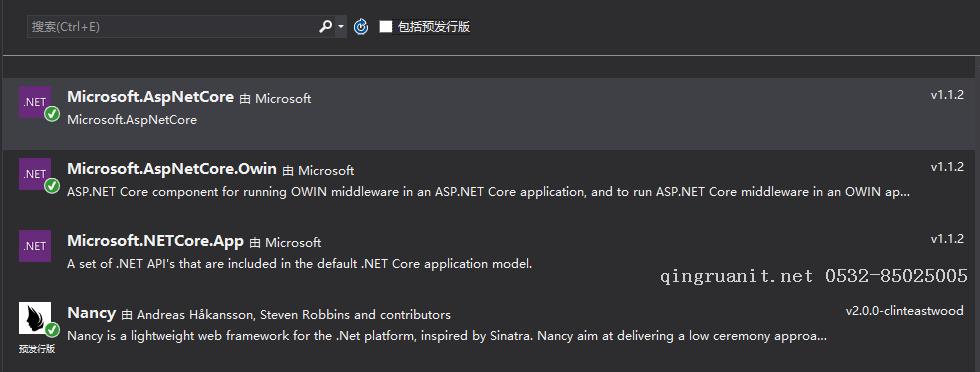Viewport: 980px width, 372px height.
Task: Click version v1.1.2 of Microsoft.AspNetCore
Action: (x=947, y=95)
